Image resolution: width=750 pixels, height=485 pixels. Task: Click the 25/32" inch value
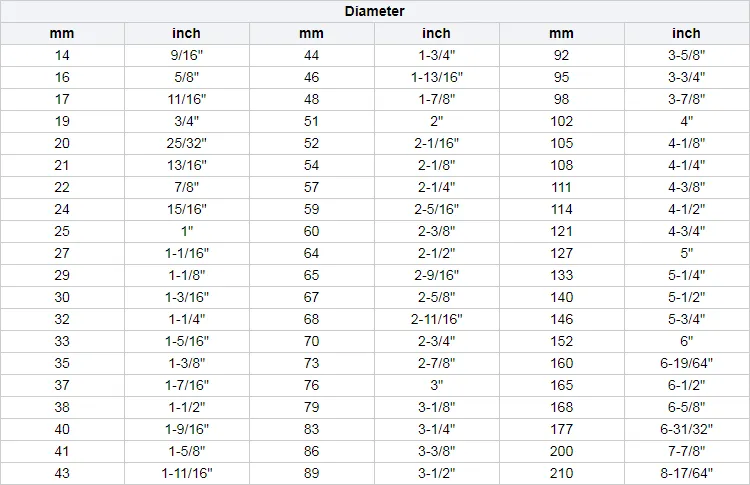[187, 143]
